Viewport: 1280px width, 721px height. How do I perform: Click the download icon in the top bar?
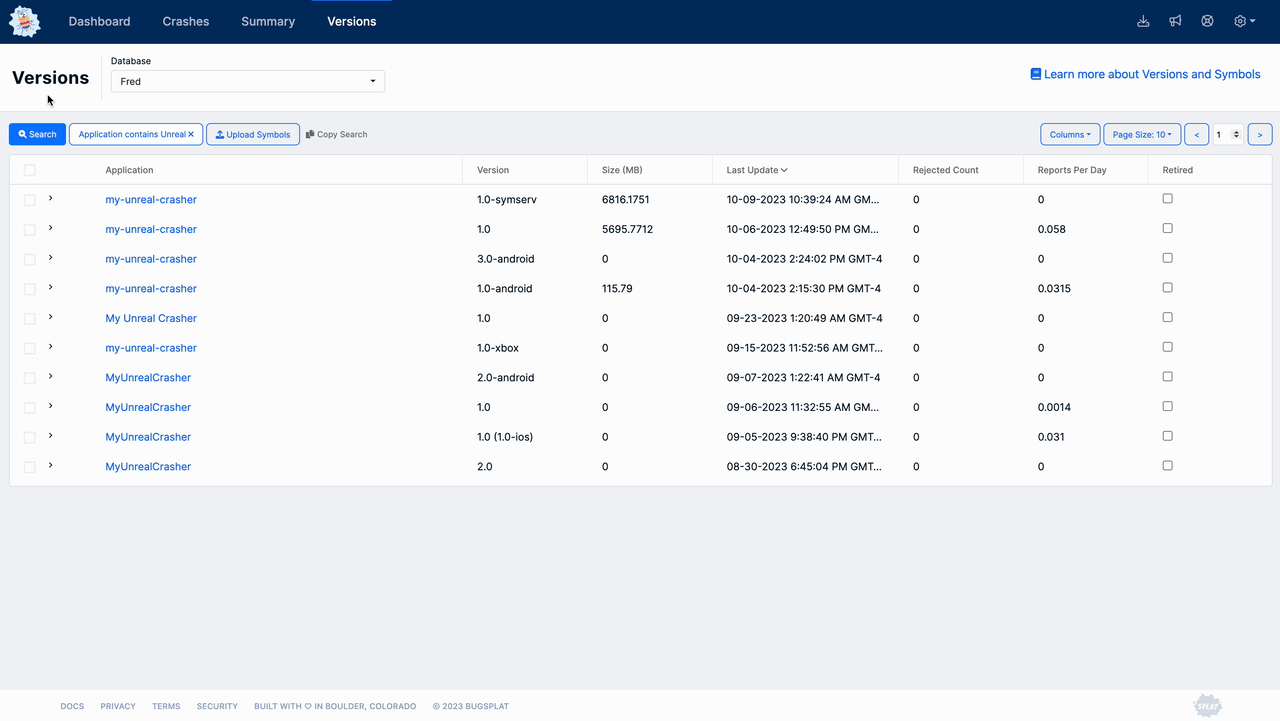pos(1143,21)
